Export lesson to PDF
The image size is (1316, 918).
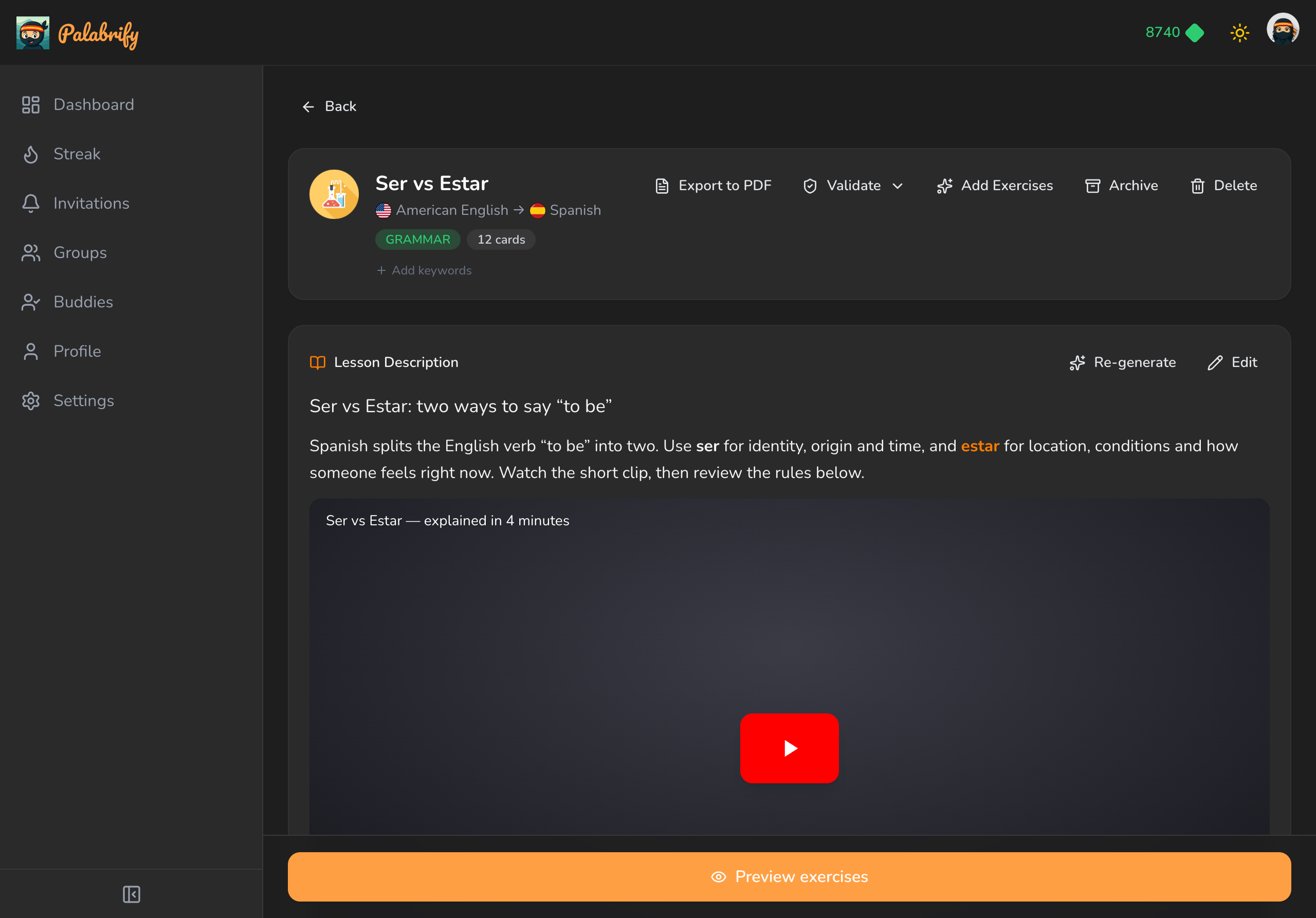point(712,186)
